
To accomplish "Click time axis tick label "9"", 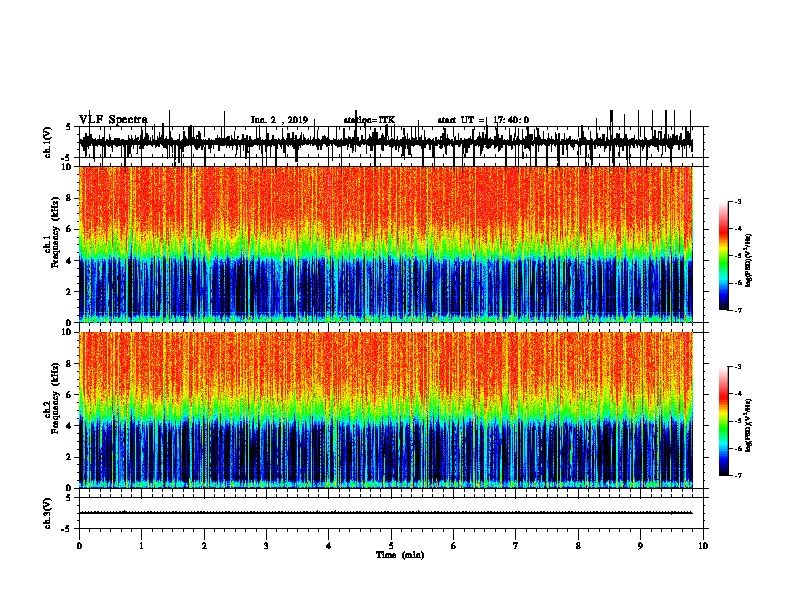I will coord(640,546).
